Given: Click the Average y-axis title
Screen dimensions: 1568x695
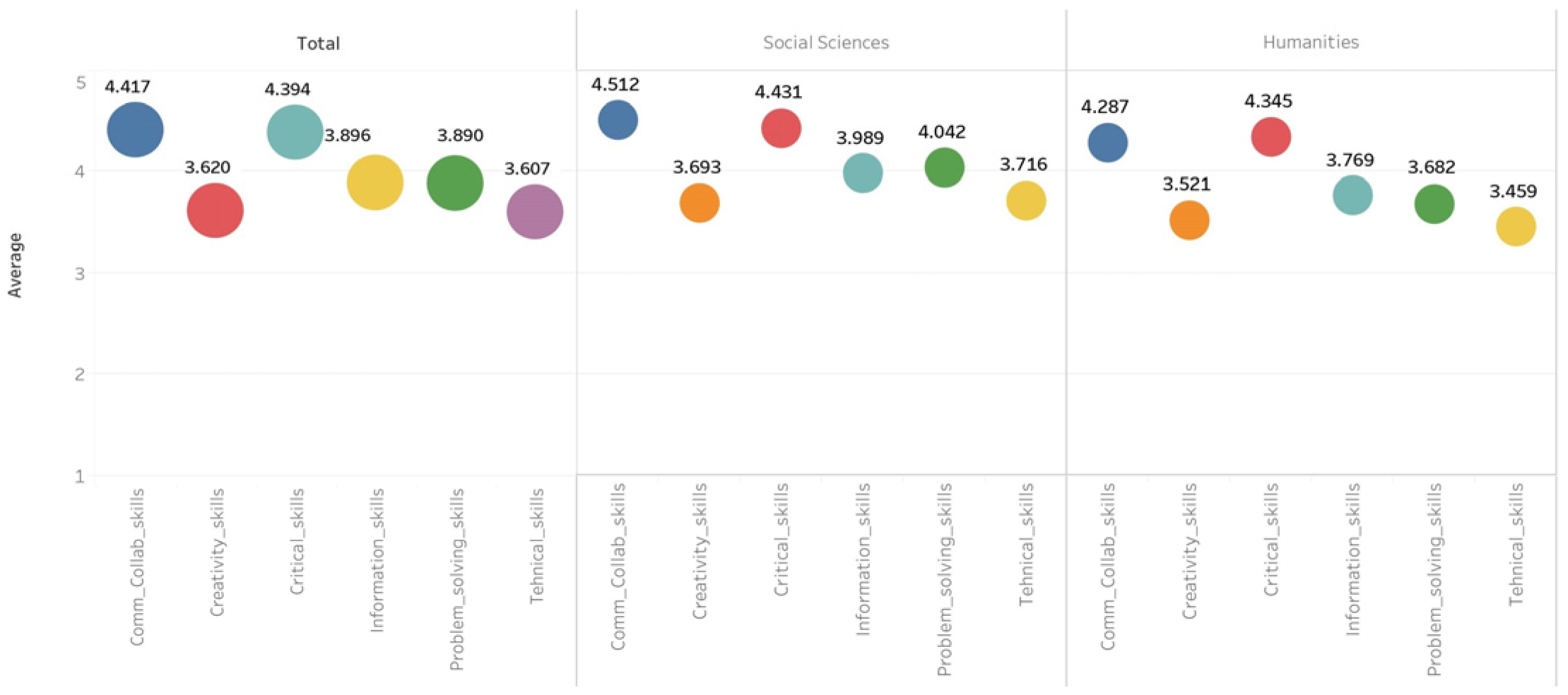Looking at the screenshot, I should coord(15,265).
